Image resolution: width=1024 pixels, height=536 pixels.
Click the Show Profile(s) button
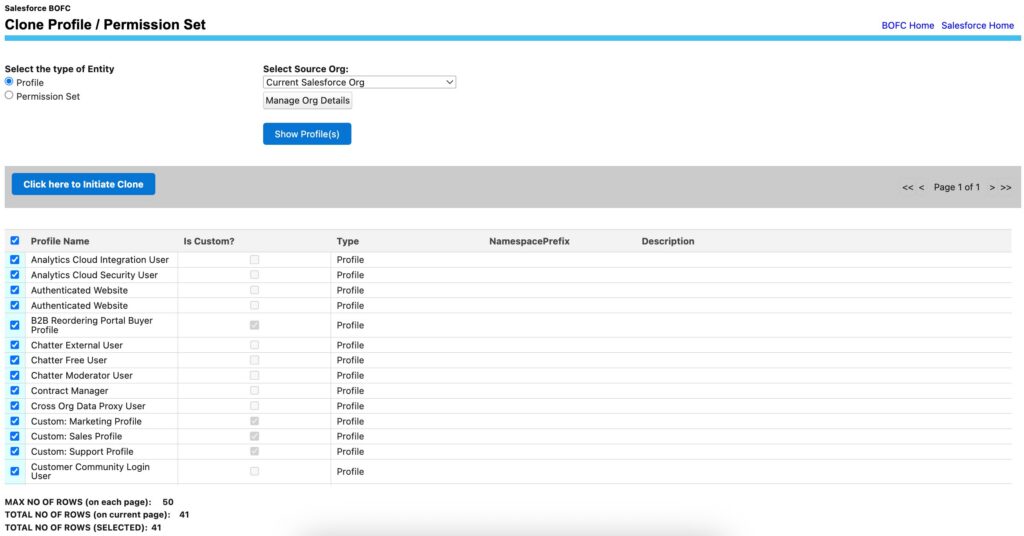tap(307, 134)
